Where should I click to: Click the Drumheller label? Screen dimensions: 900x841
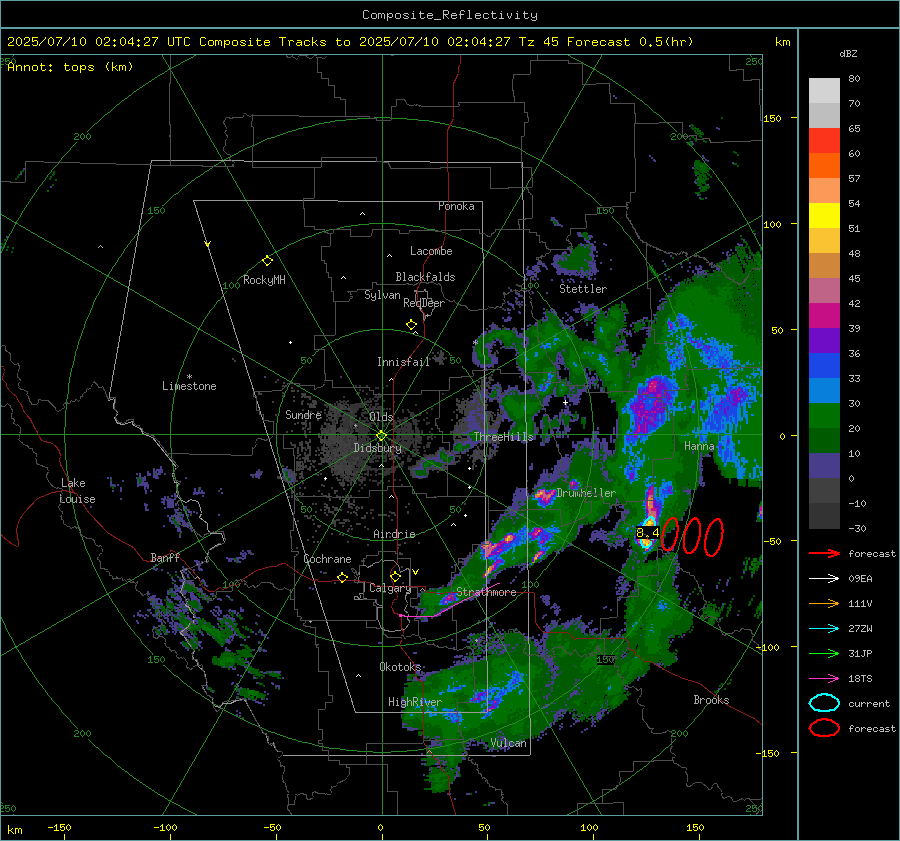(585, 493)
